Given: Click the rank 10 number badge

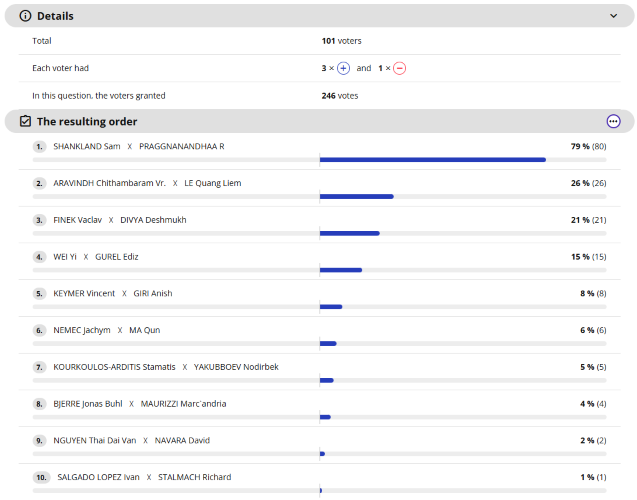Looking at the screenshot, I should [x=41, y=477].
